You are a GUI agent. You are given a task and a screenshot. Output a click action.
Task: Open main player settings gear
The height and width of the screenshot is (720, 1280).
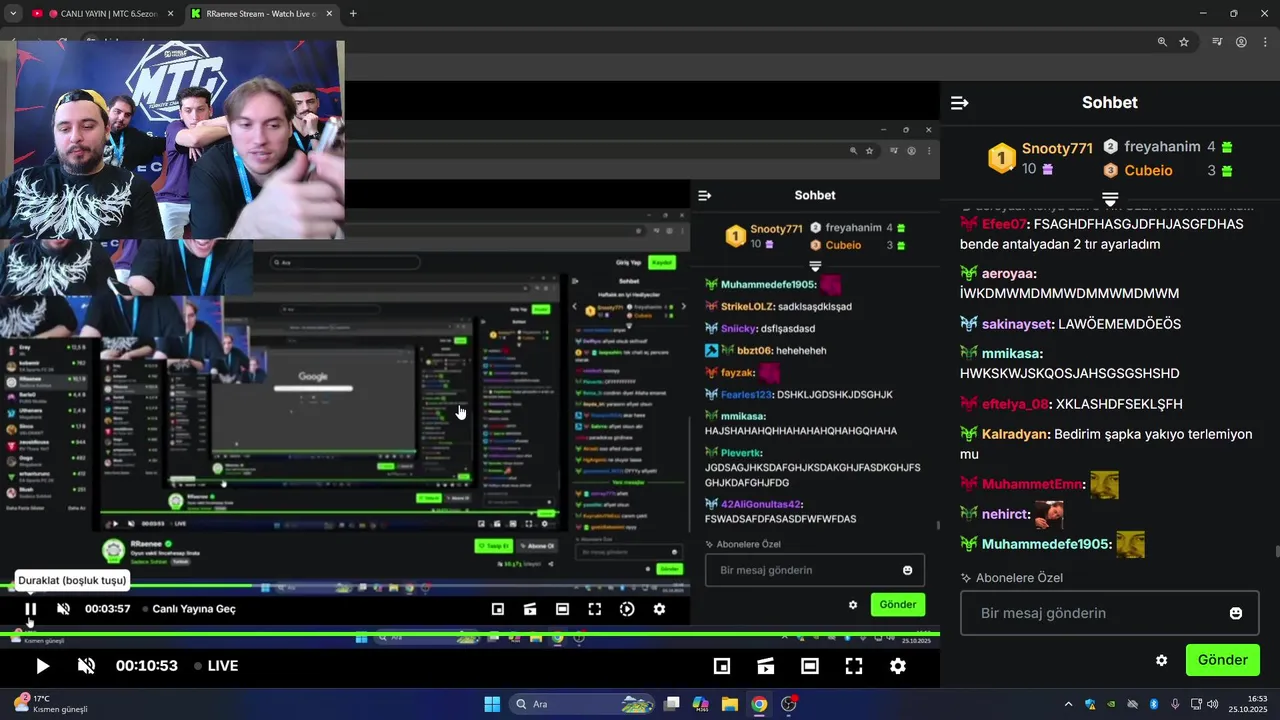point(898,666)
